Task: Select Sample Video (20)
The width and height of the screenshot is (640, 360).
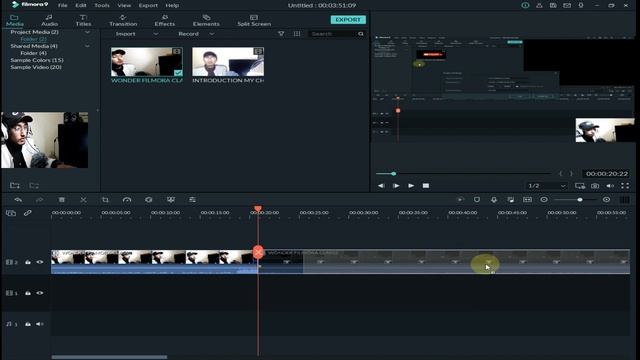Action: (36, 67)
